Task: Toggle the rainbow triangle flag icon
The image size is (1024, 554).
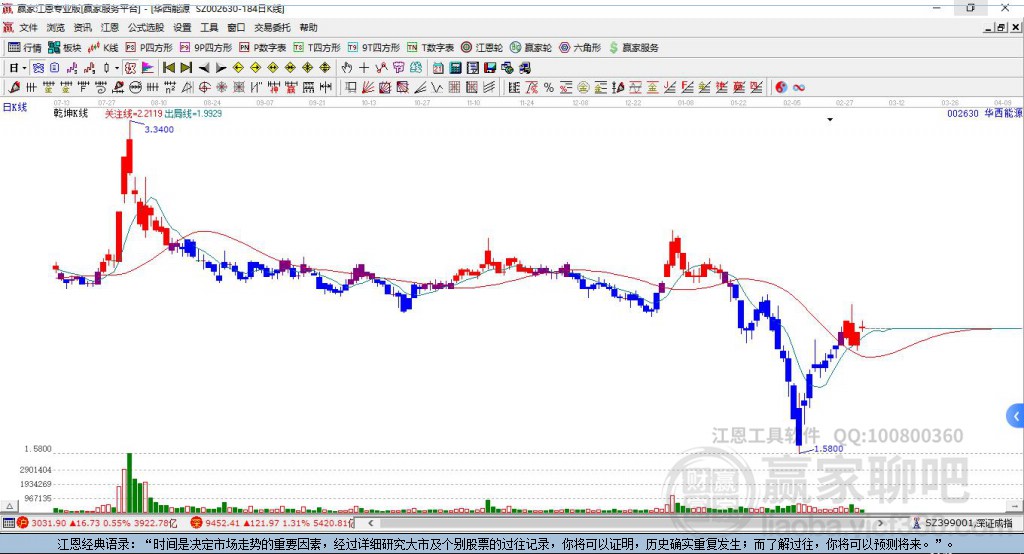Action: (x=148, y=68)
